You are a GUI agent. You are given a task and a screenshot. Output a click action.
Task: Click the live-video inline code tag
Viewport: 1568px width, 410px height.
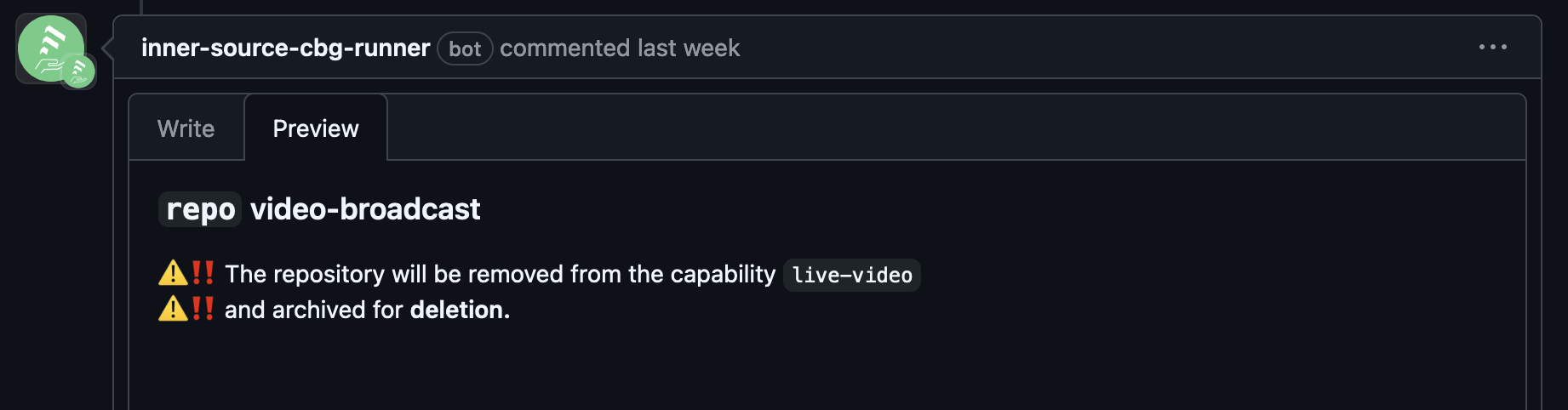[x=851, y=275]
